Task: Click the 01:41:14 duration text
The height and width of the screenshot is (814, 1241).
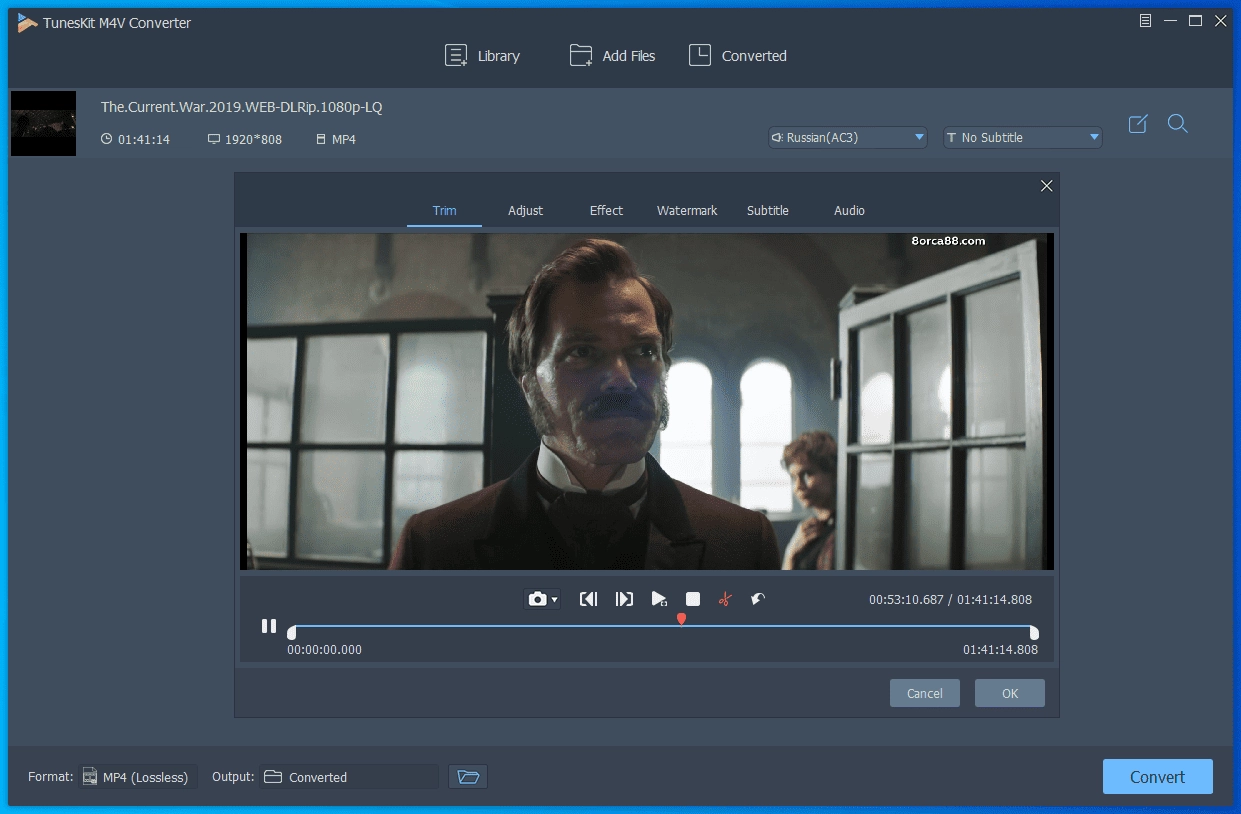Action: (144, 139)
